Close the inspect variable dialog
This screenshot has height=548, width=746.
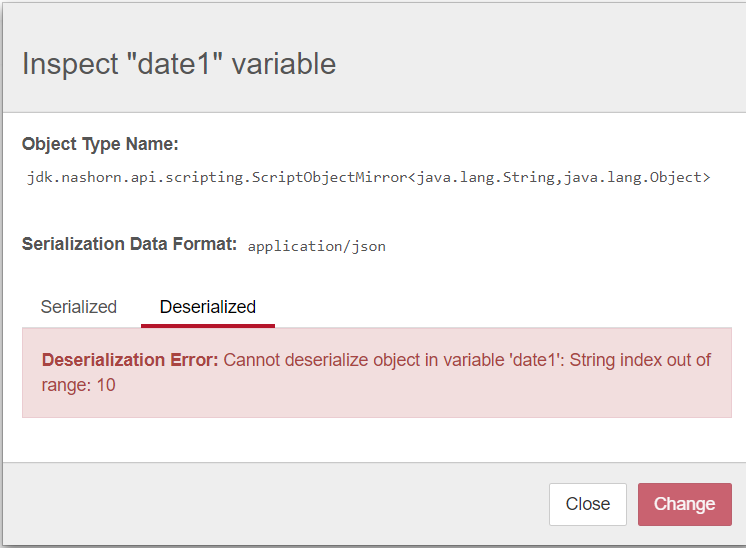click(x=588, y=504)
